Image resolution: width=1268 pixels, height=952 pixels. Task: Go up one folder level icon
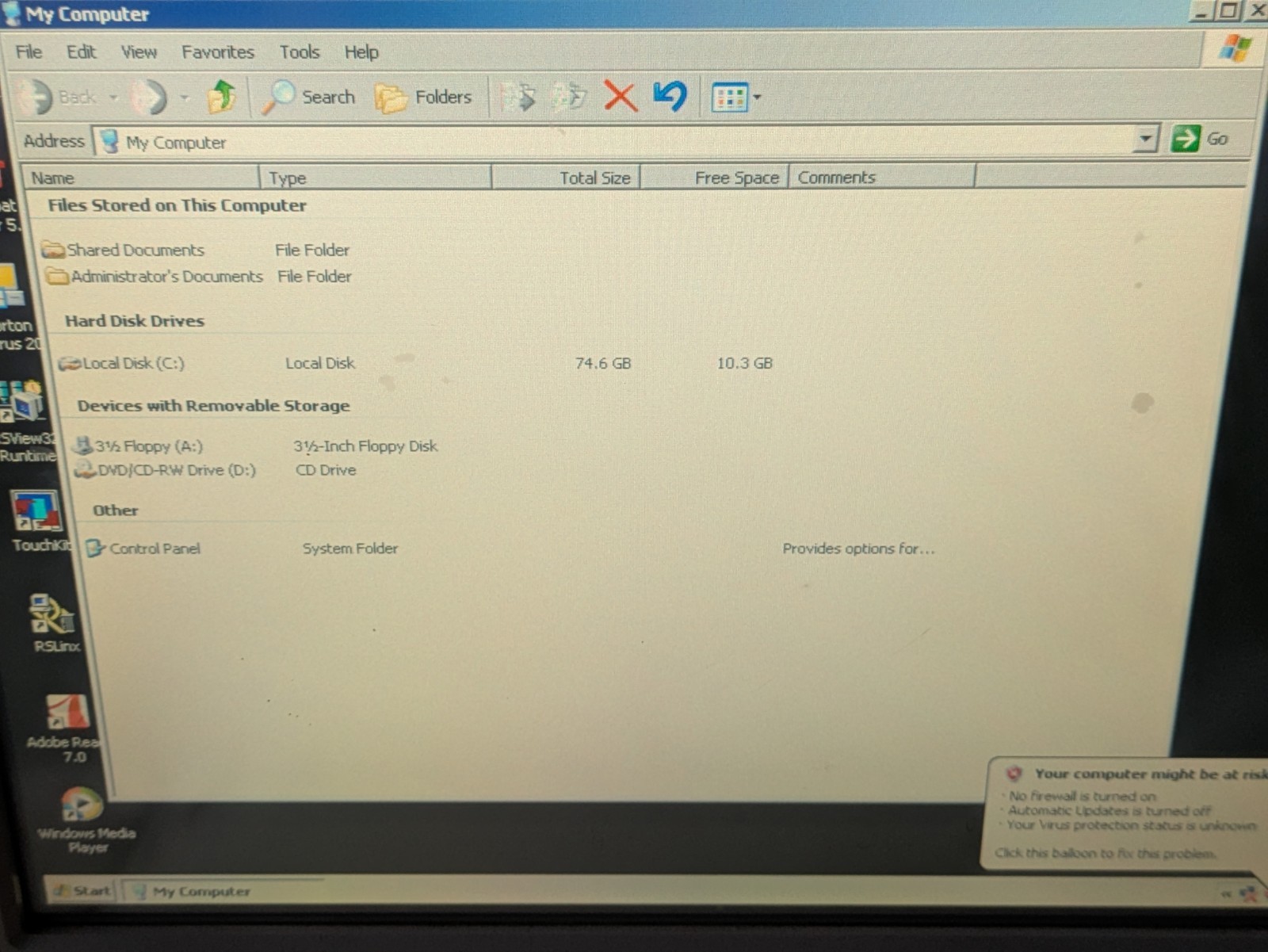point(222,97)
